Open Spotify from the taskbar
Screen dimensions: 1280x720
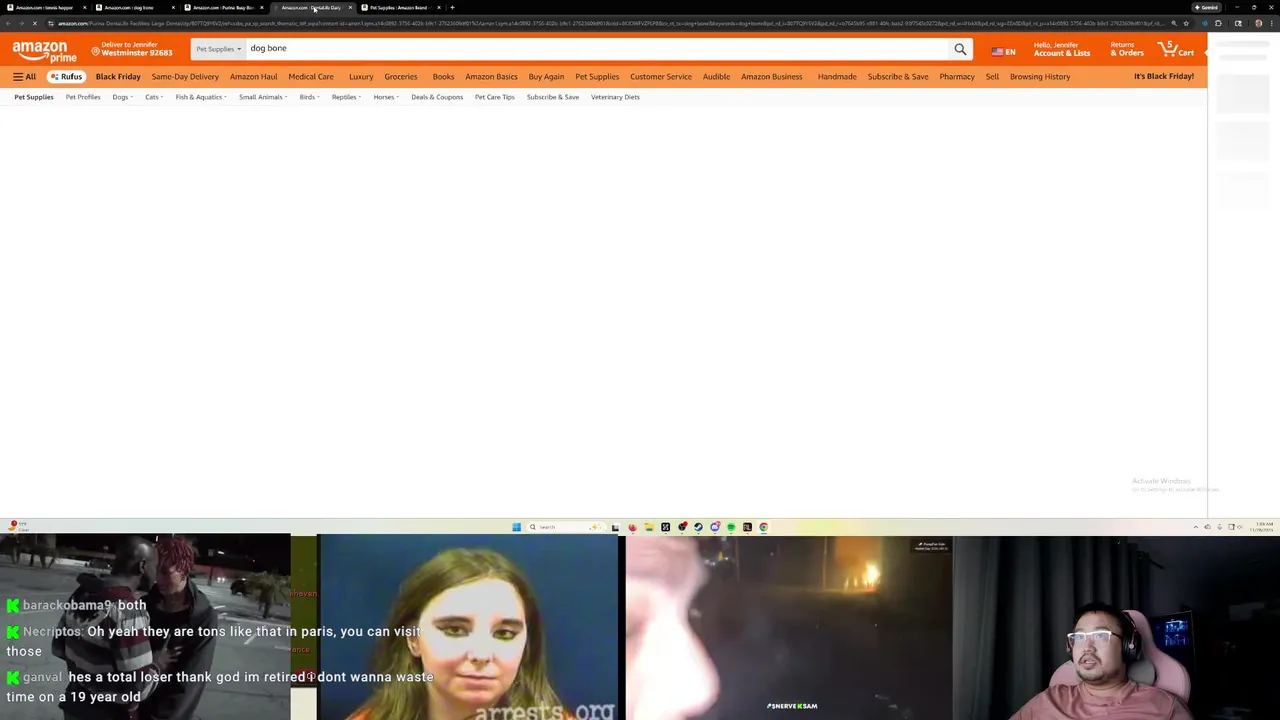(731, 527)
